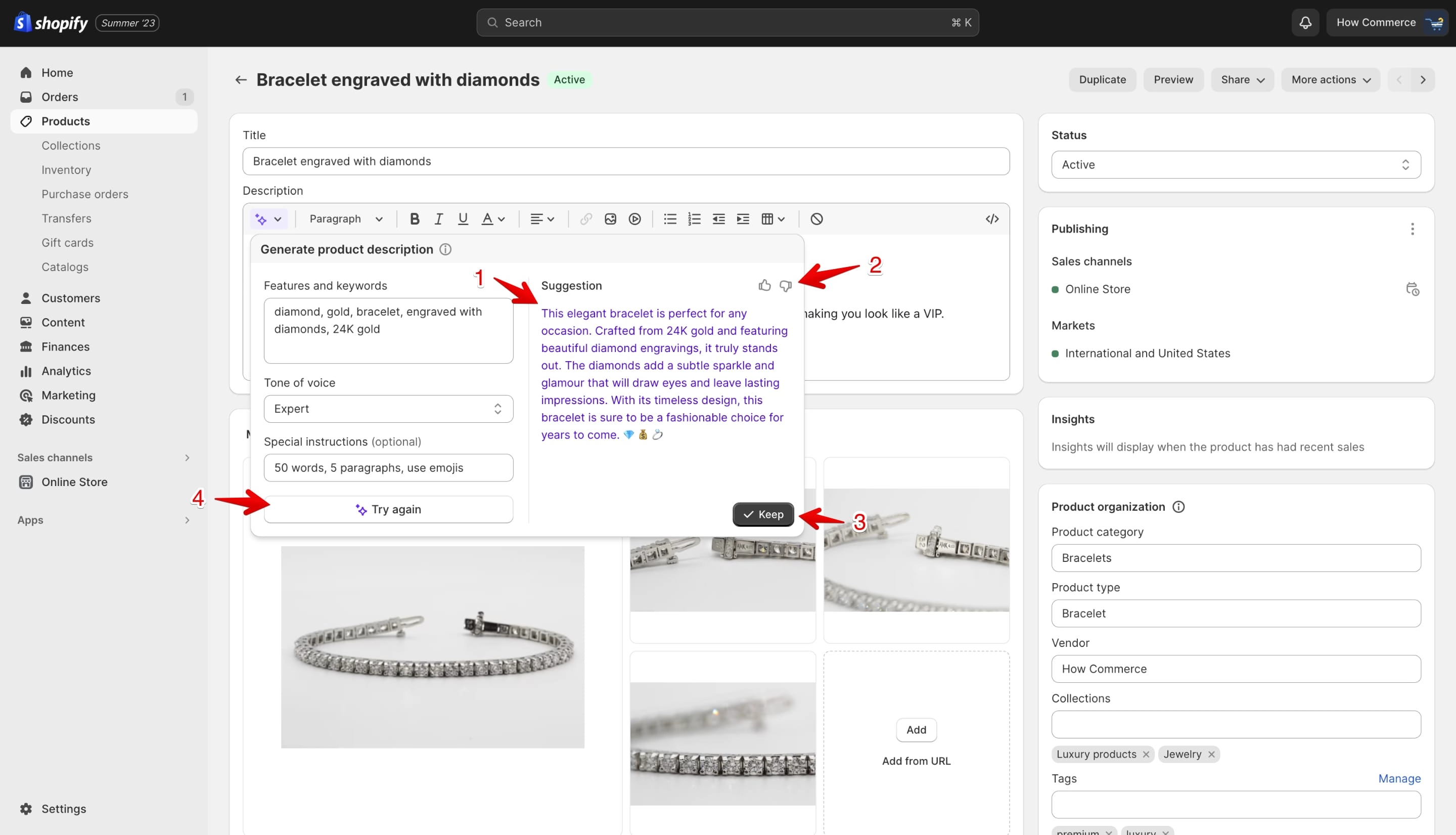Open the AI magic generate text tool
The width and height of the screenshot is (1456, 835).
(x=268, y=219)
